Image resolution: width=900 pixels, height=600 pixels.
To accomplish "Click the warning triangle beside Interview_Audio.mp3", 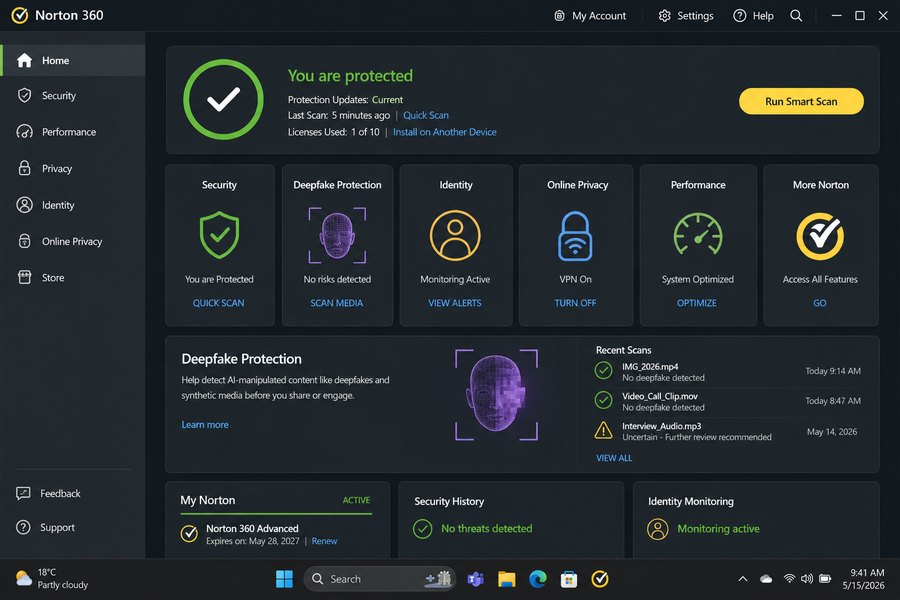I will tap(603, 430).
